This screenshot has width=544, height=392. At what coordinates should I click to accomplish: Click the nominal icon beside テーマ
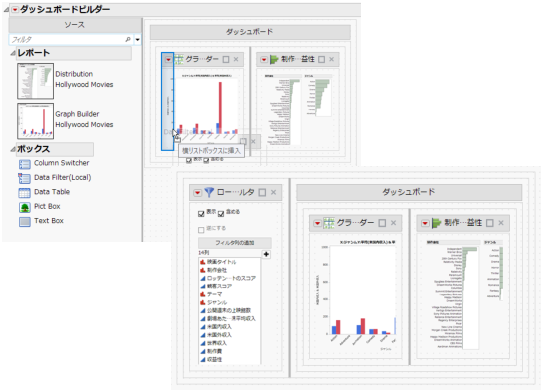point(203,294)
